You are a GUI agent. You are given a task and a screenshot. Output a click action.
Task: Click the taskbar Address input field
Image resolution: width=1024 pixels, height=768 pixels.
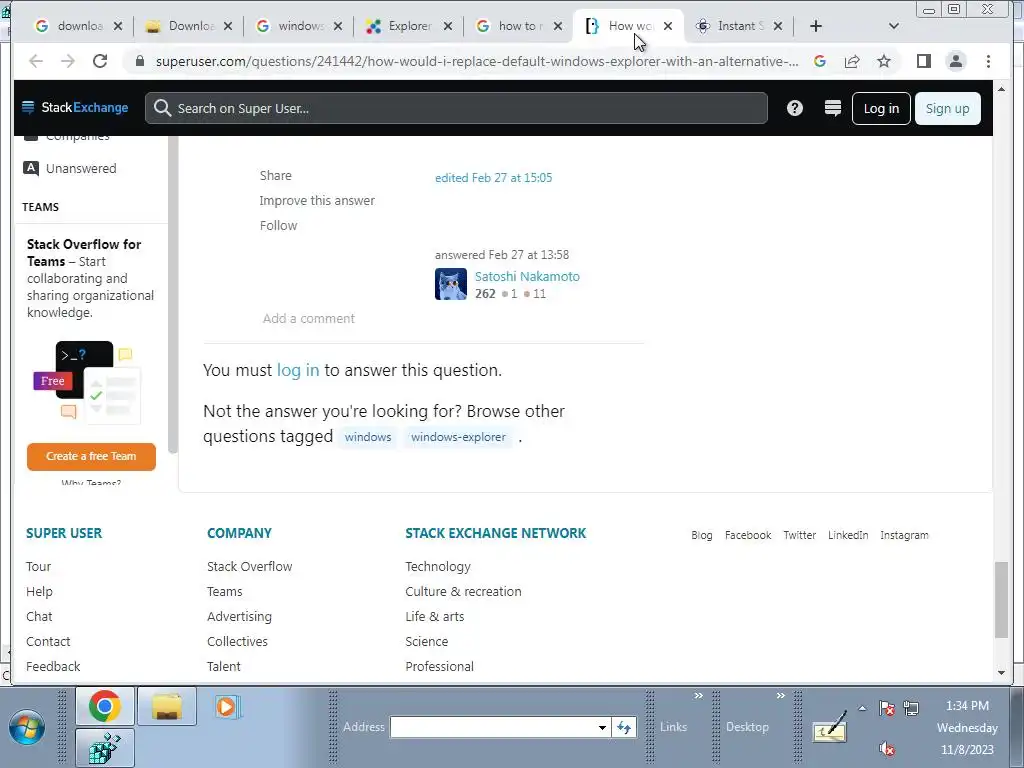tap(494, 727)
